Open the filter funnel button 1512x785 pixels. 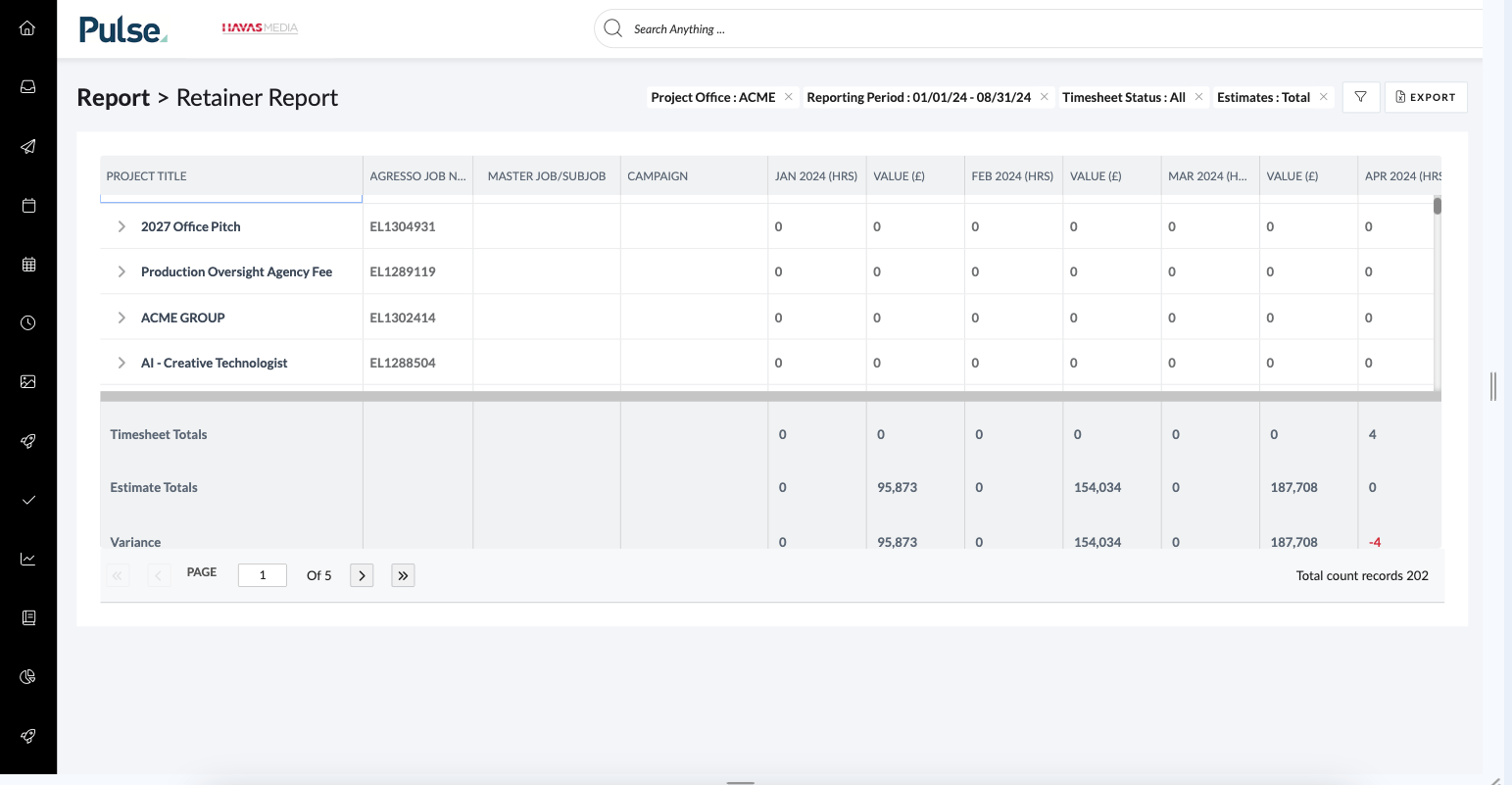tap(1360, 97)
